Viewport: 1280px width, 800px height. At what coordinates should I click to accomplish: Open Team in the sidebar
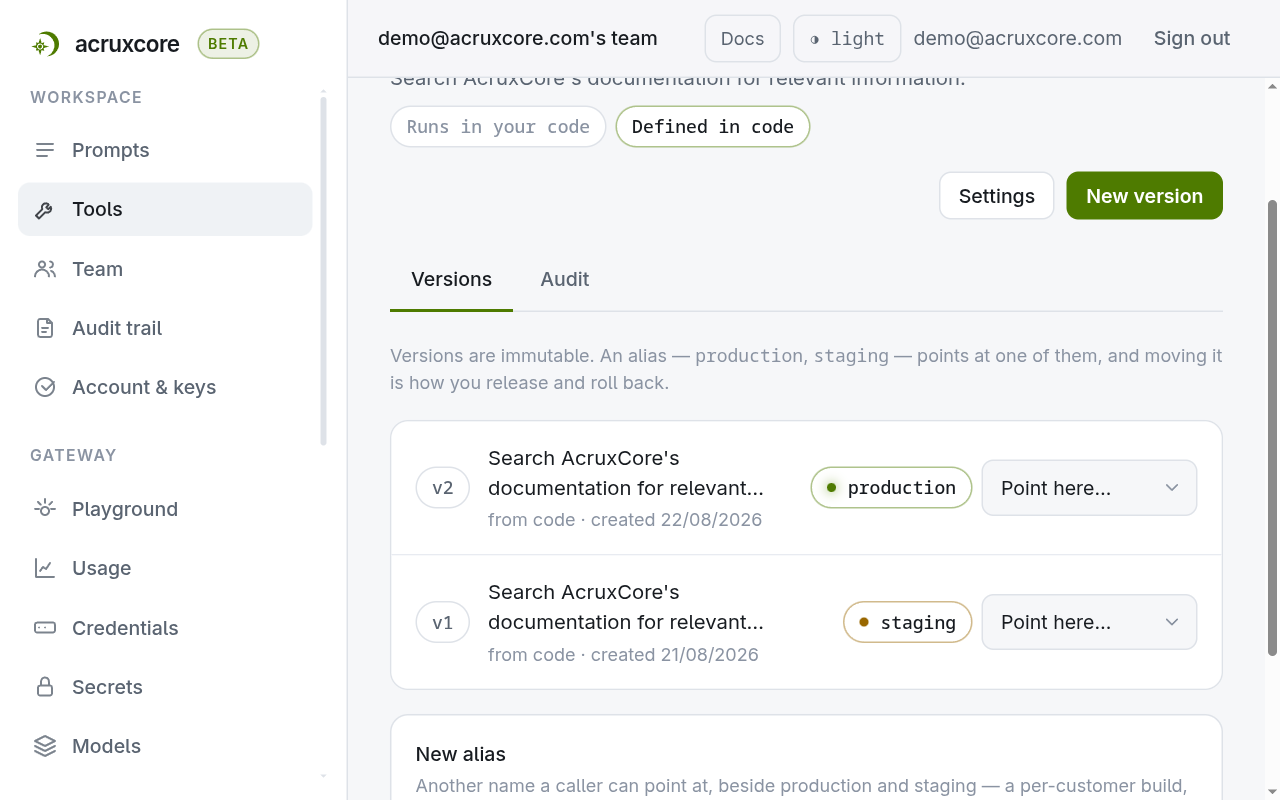(165, 269)
